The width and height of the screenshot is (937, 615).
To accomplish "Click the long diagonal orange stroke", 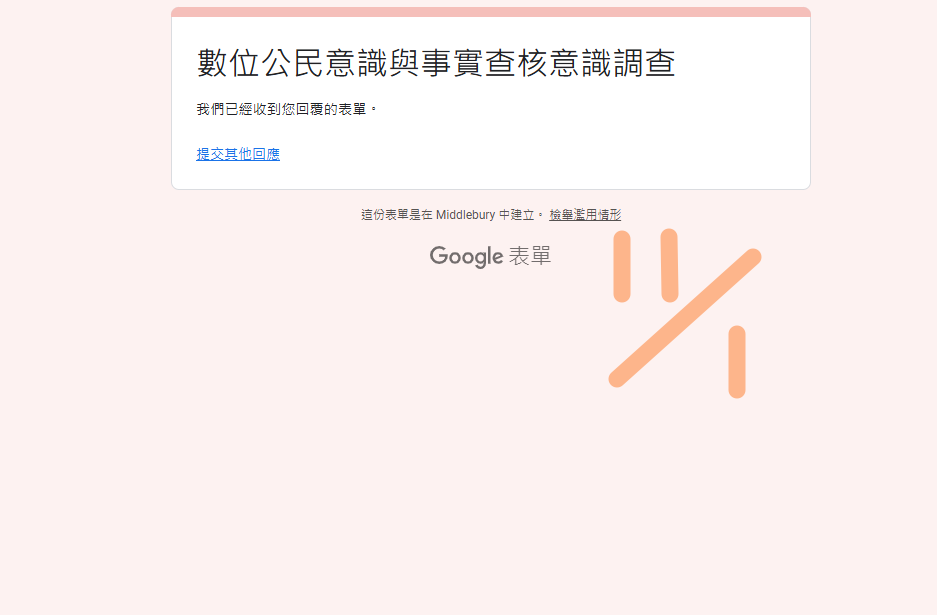I will [x=685, y=318].
